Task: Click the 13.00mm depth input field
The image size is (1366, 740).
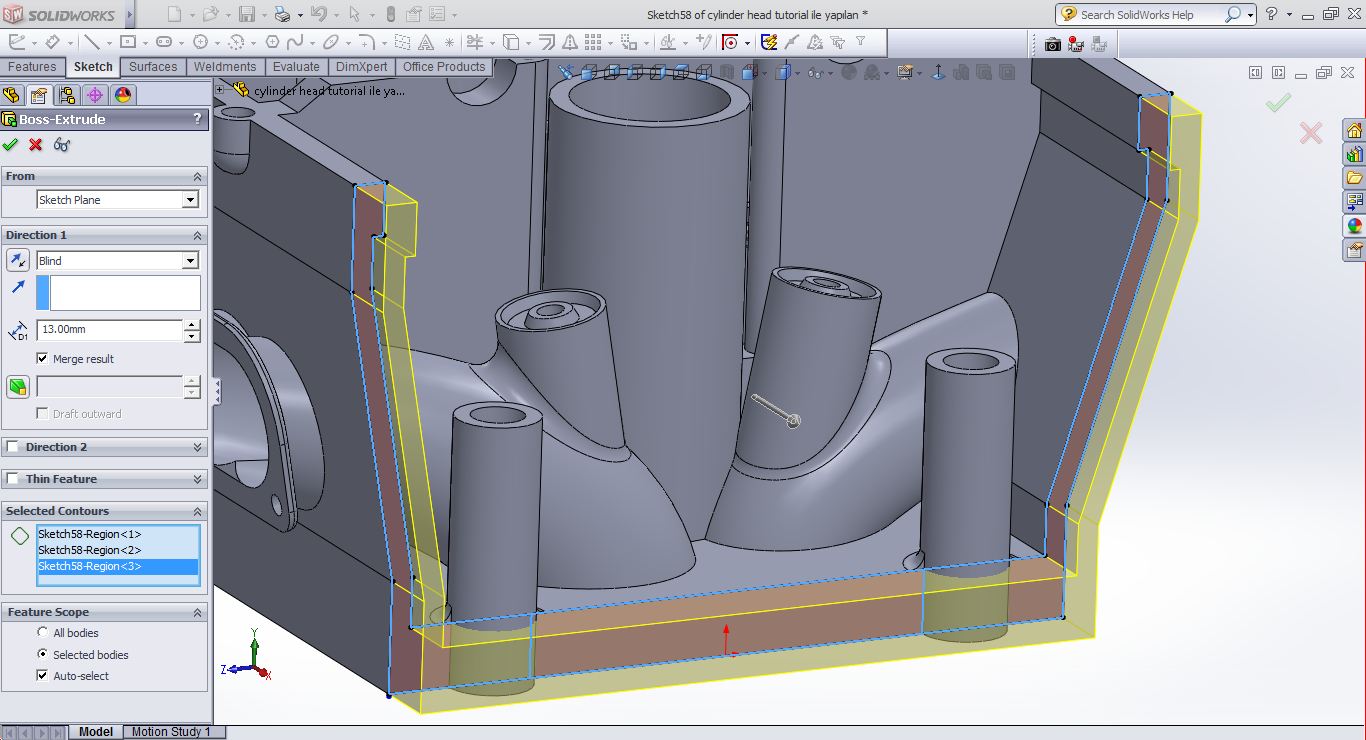Action: pyautogui.click(x=109, y=329)
